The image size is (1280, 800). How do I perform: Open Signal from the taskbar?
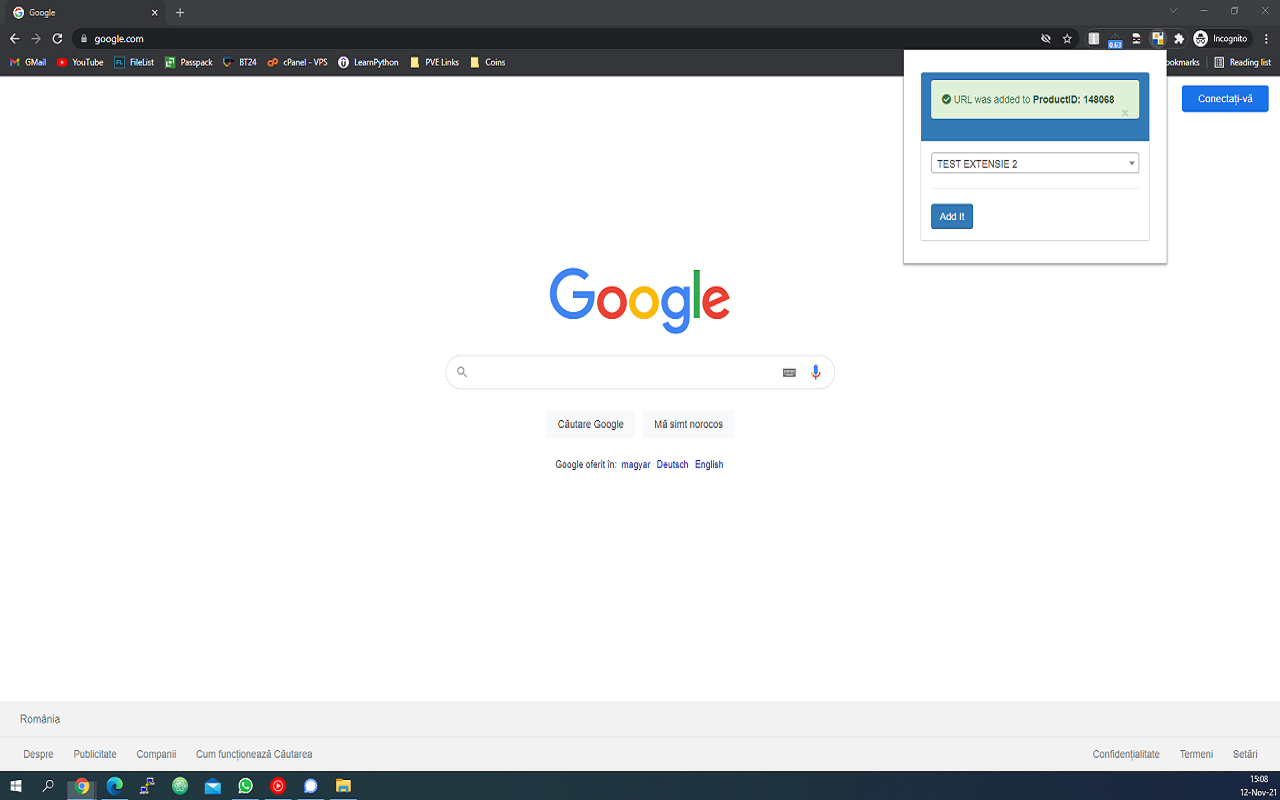(x=311, y=786)
